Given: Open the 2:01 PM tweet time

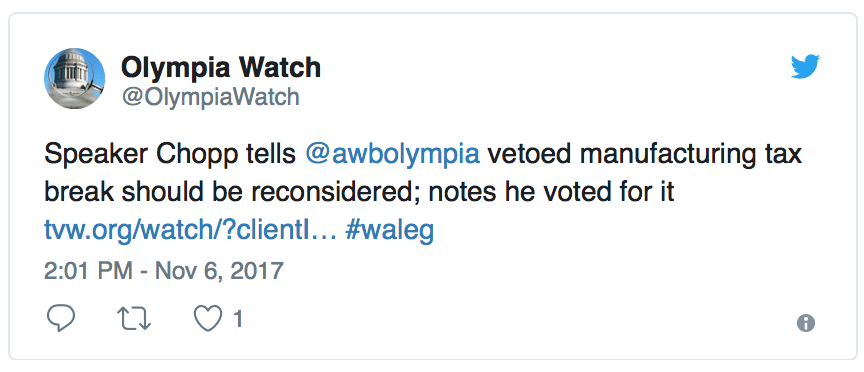Looking at the screenshot, I should [88, 271].
